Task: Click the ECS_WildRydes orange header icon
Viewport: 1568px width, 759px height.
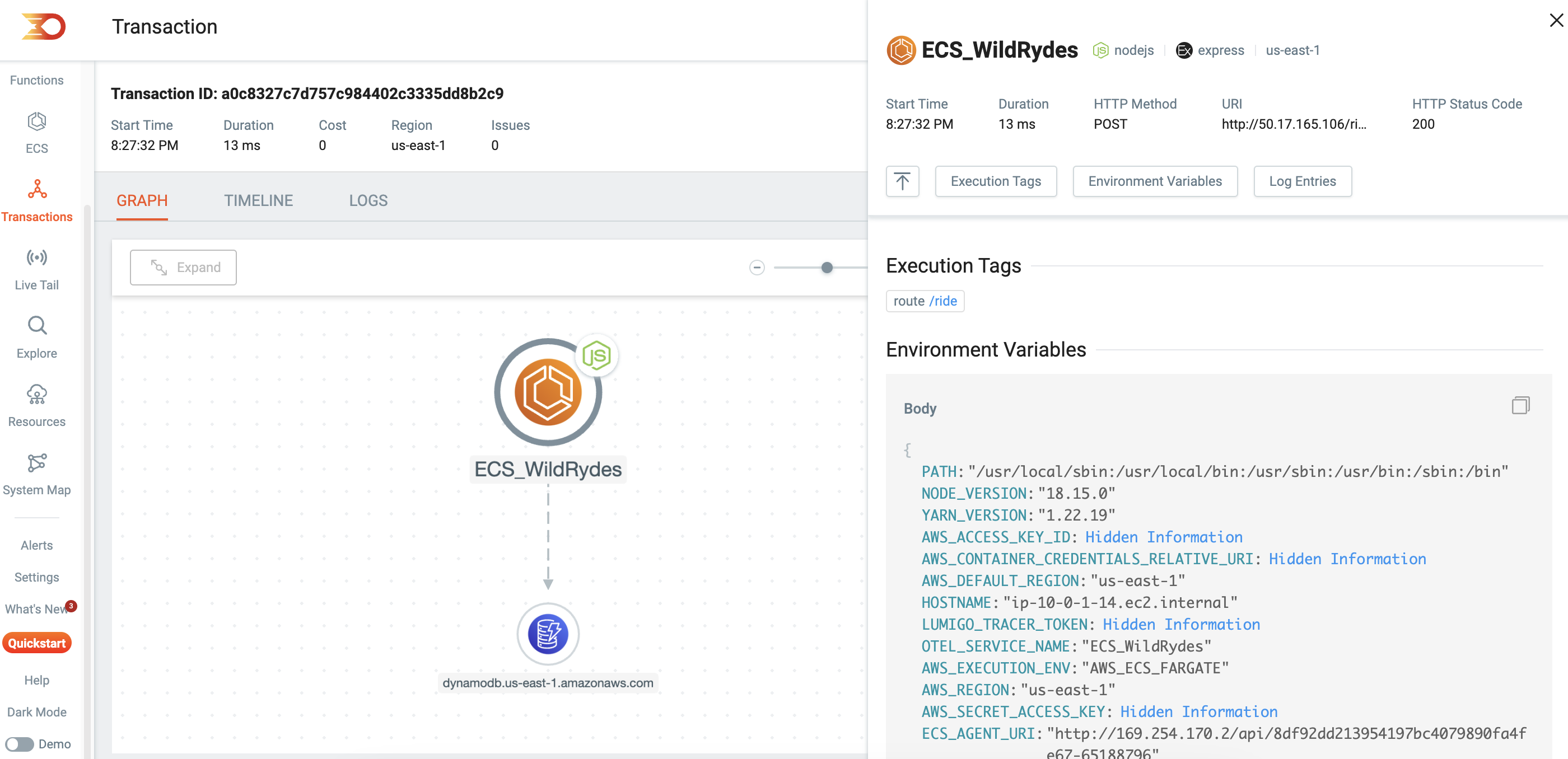Action: coord(901,50)
